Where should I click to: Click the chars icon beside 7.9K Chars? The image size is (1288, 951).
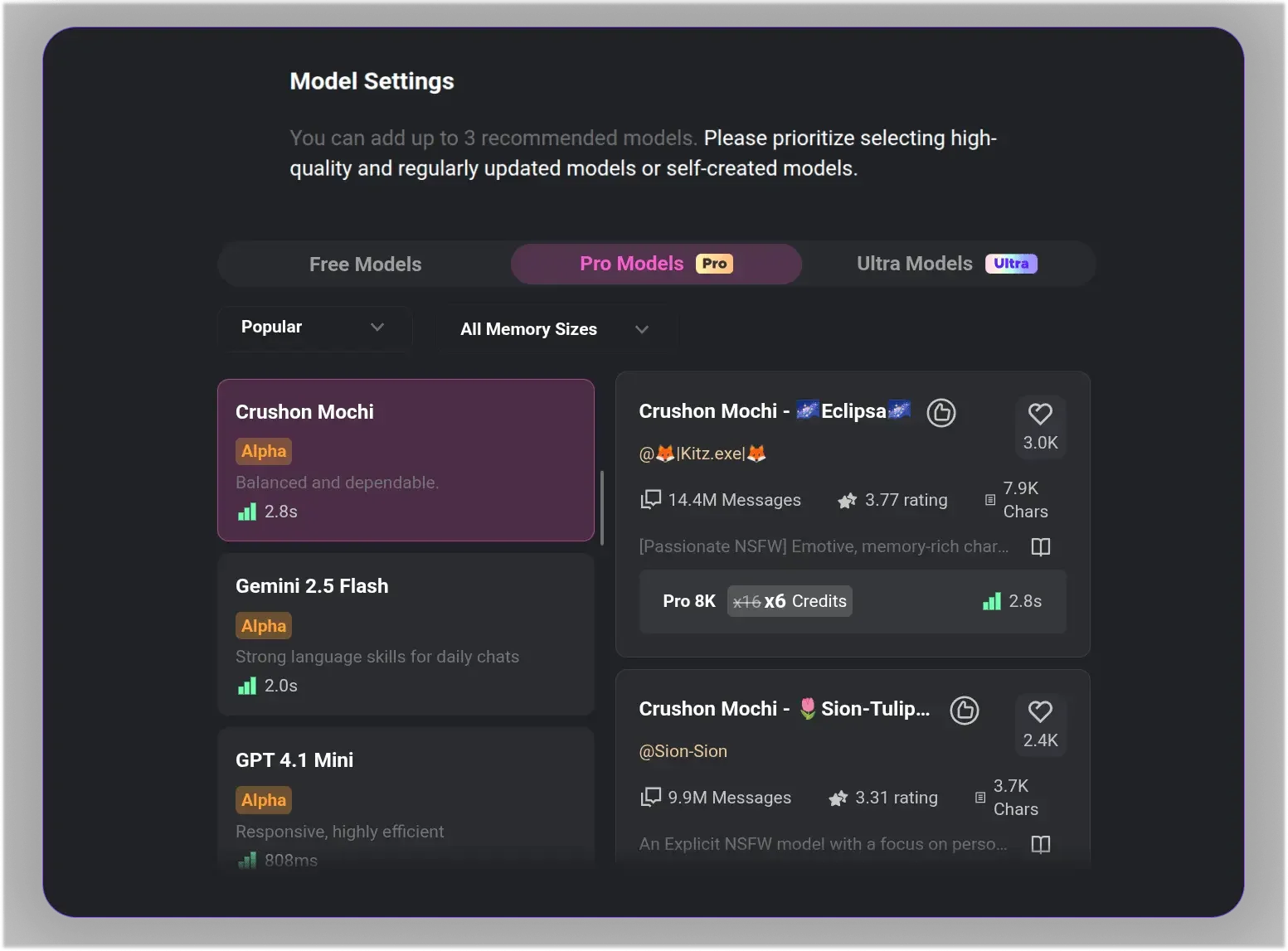(x=990, y=500)
